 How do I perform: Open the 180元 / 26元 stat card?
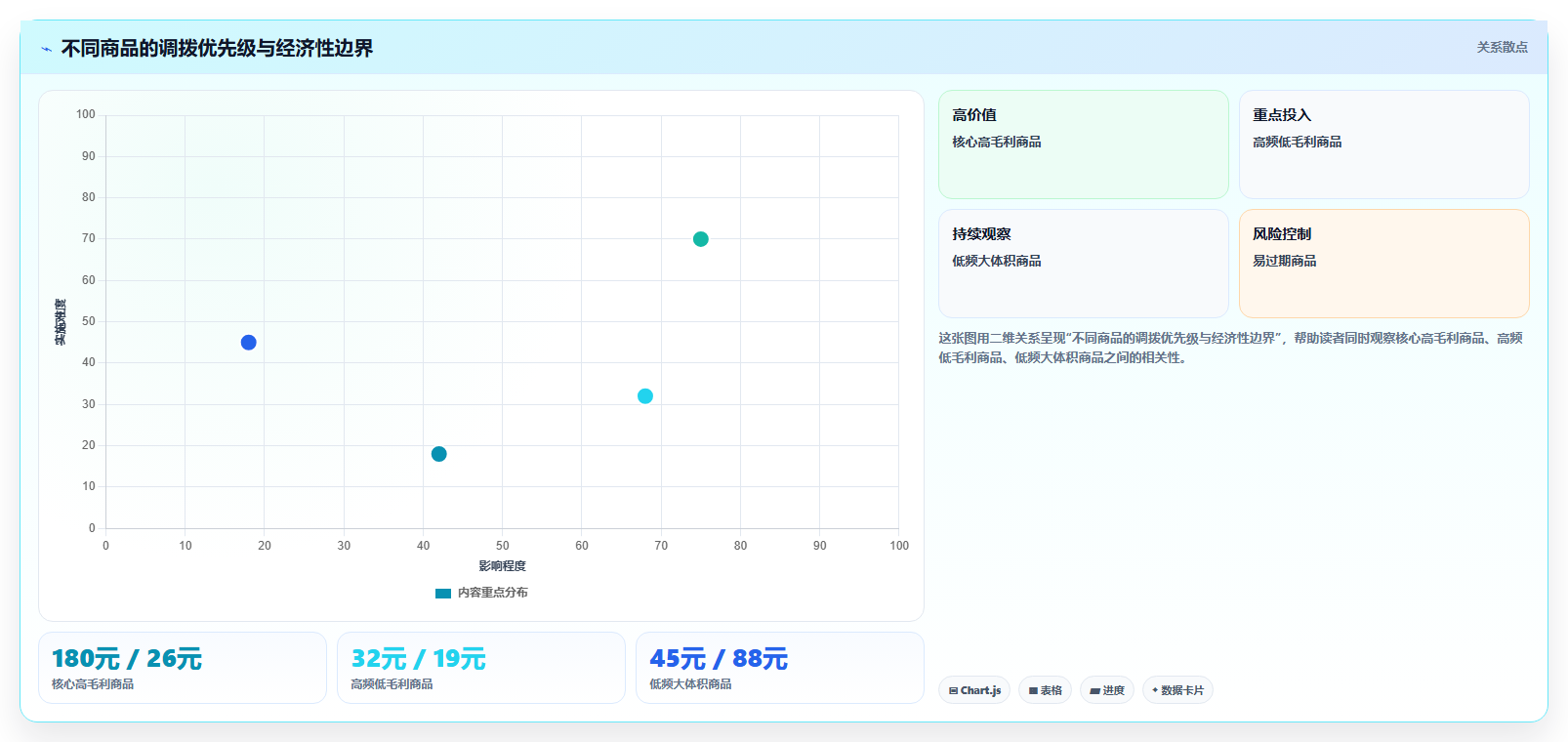183,668
